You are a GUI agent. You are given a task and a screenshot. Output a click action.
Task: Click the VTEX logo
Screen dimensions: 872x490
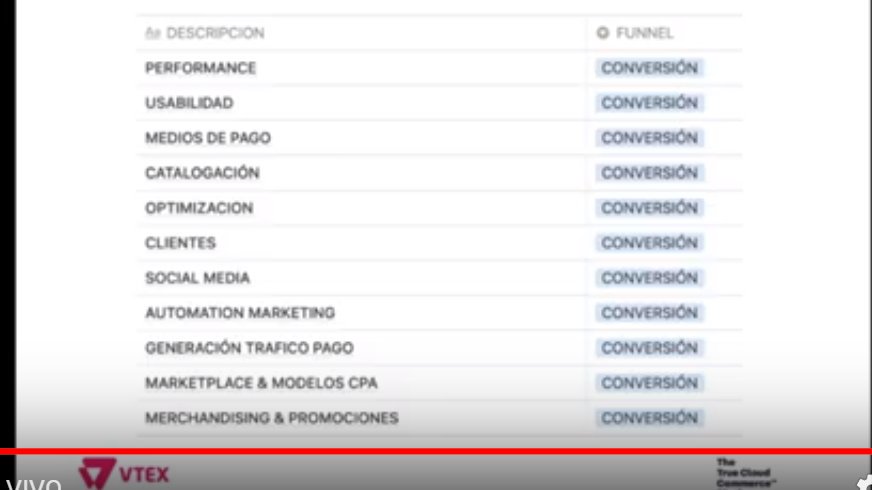pyautogui.click(x=124, y=474)
